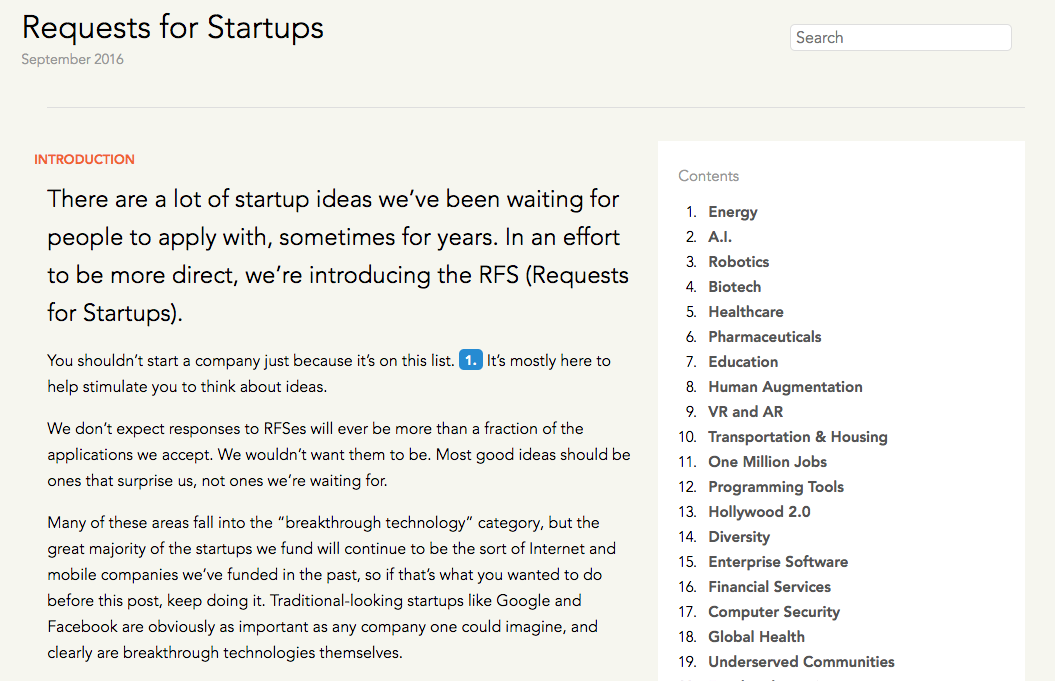The height and width of the screenshot is (681, 1055).
Task: Go to A.I. in Contents
Action: pos(720,237)
